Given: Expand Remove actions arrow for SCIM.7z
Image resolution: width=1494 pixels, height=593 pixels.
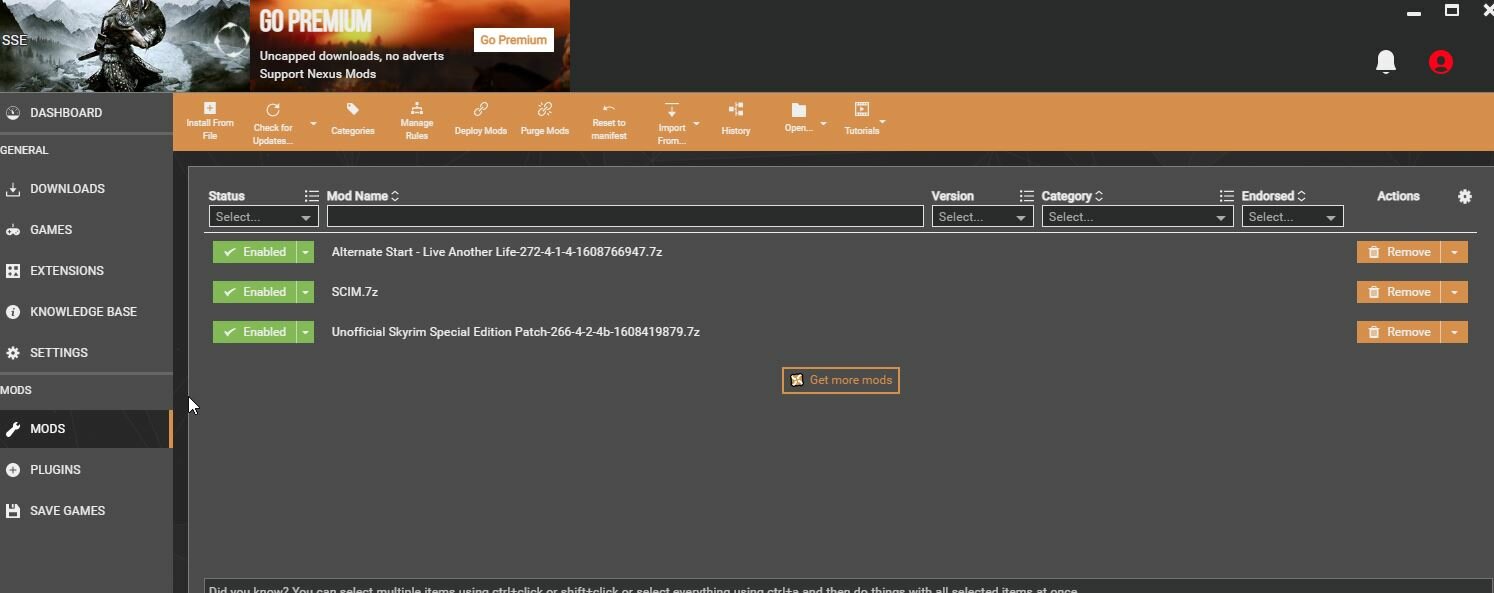Looking at the screenshot, I should click(x=1454, y=292).
